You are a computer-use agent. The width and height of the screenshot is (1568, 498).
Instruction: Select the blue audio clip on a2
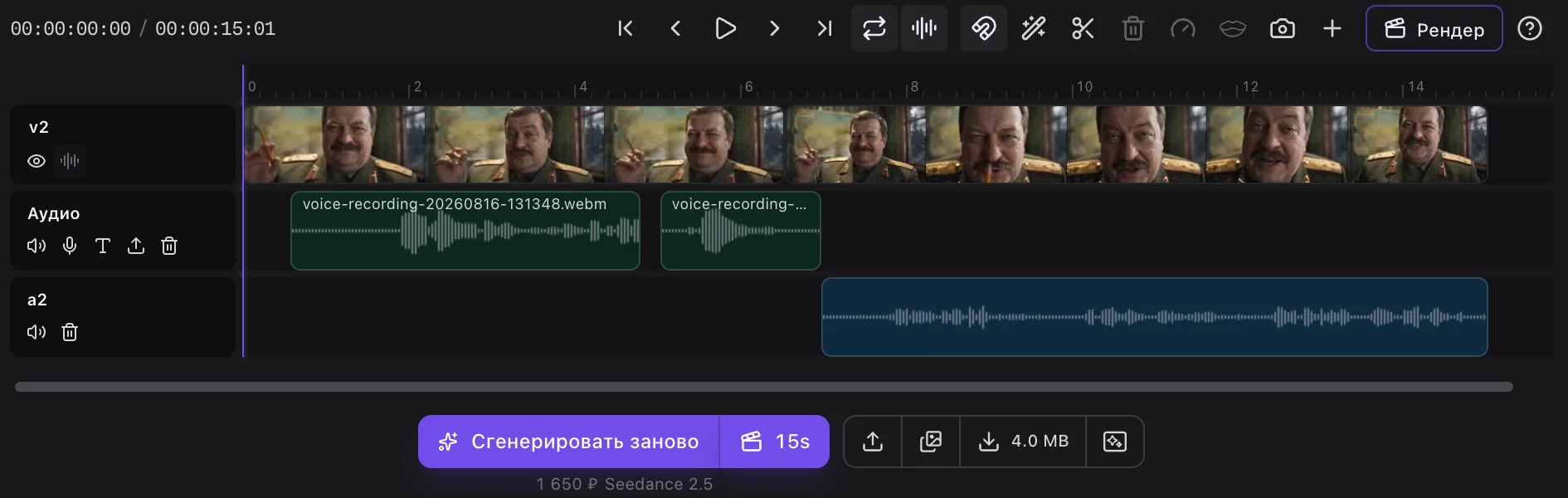pos(1155,317)
